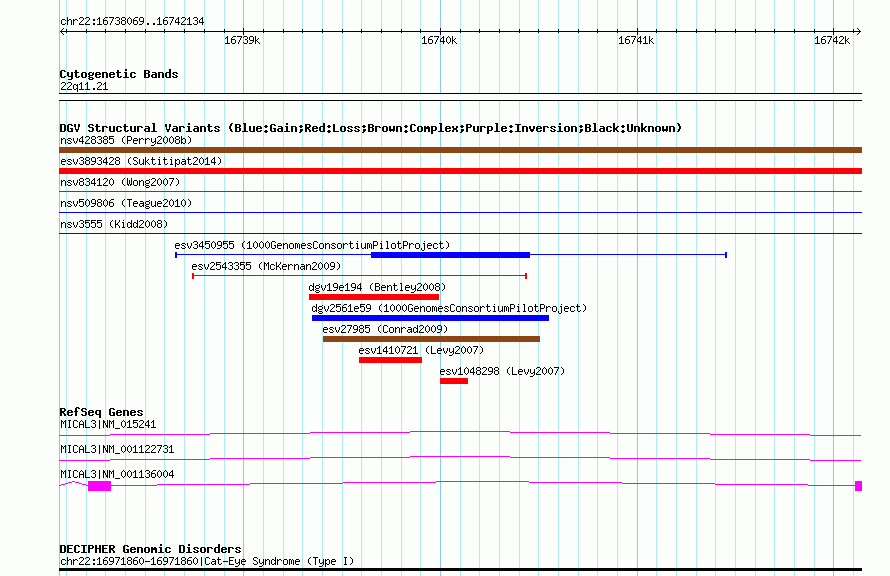Viewport: 890px width, 576px height.
Task: Open MICAL3|NM_001122731 transcript label
Action: click(117, 449)
